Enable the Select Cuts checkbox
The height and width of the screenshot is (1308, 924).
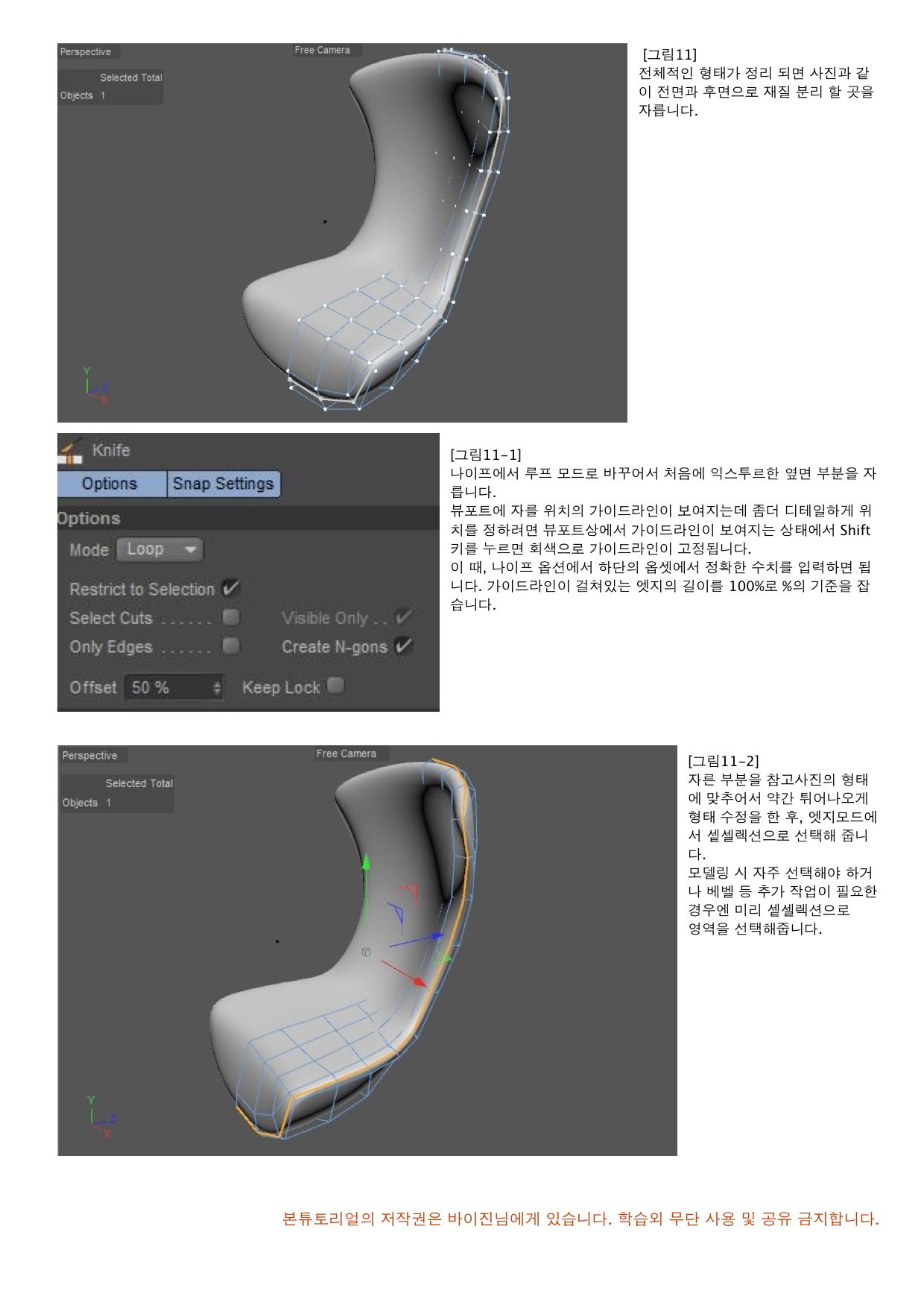tap(231, 617)
